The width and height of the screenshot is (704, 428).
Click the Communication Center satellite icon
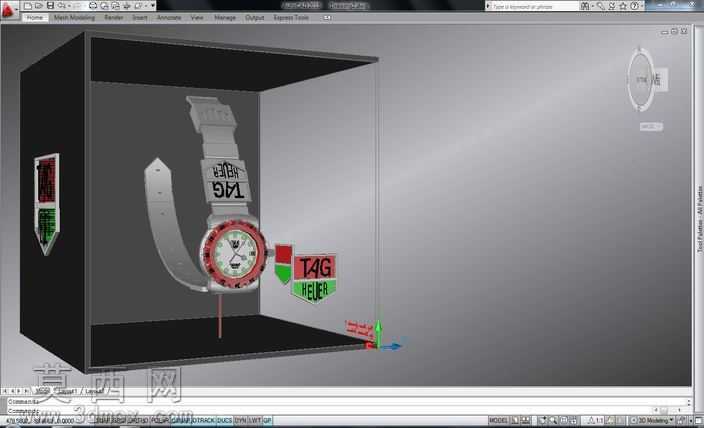pos(612,6)
